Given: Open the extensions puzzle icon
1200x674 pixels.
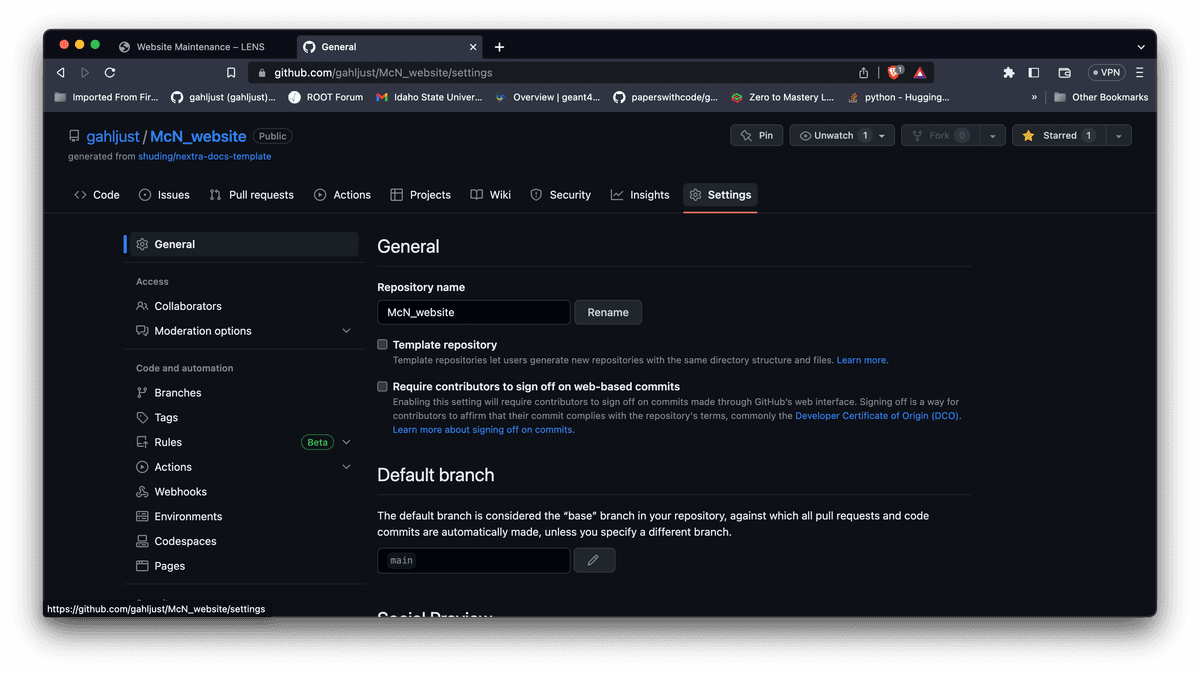Looking at the screenshot, I should 1009,73.
